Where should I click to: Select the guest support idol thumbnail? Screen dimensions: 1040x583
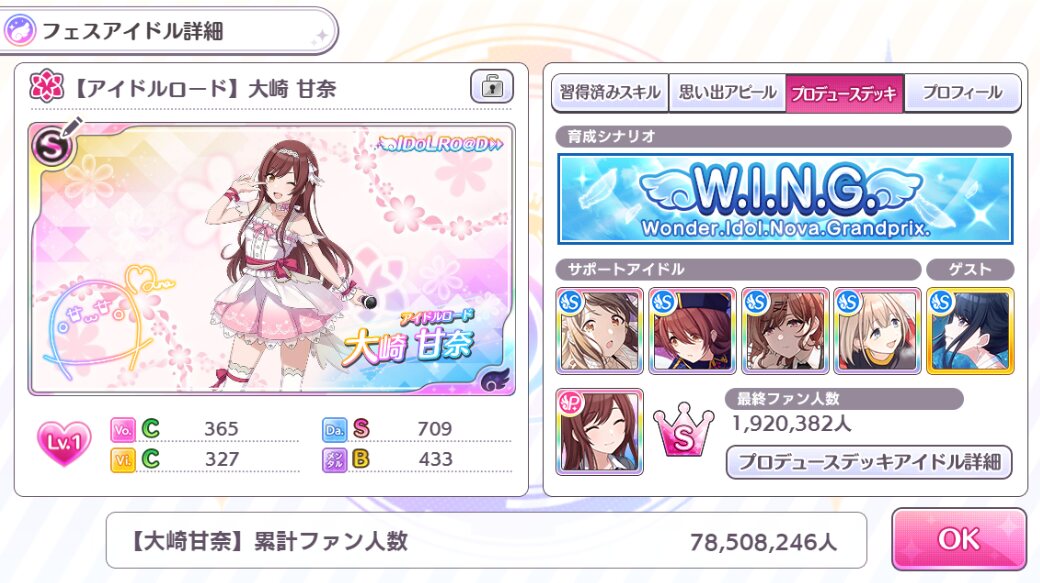(x=970, y=331)
